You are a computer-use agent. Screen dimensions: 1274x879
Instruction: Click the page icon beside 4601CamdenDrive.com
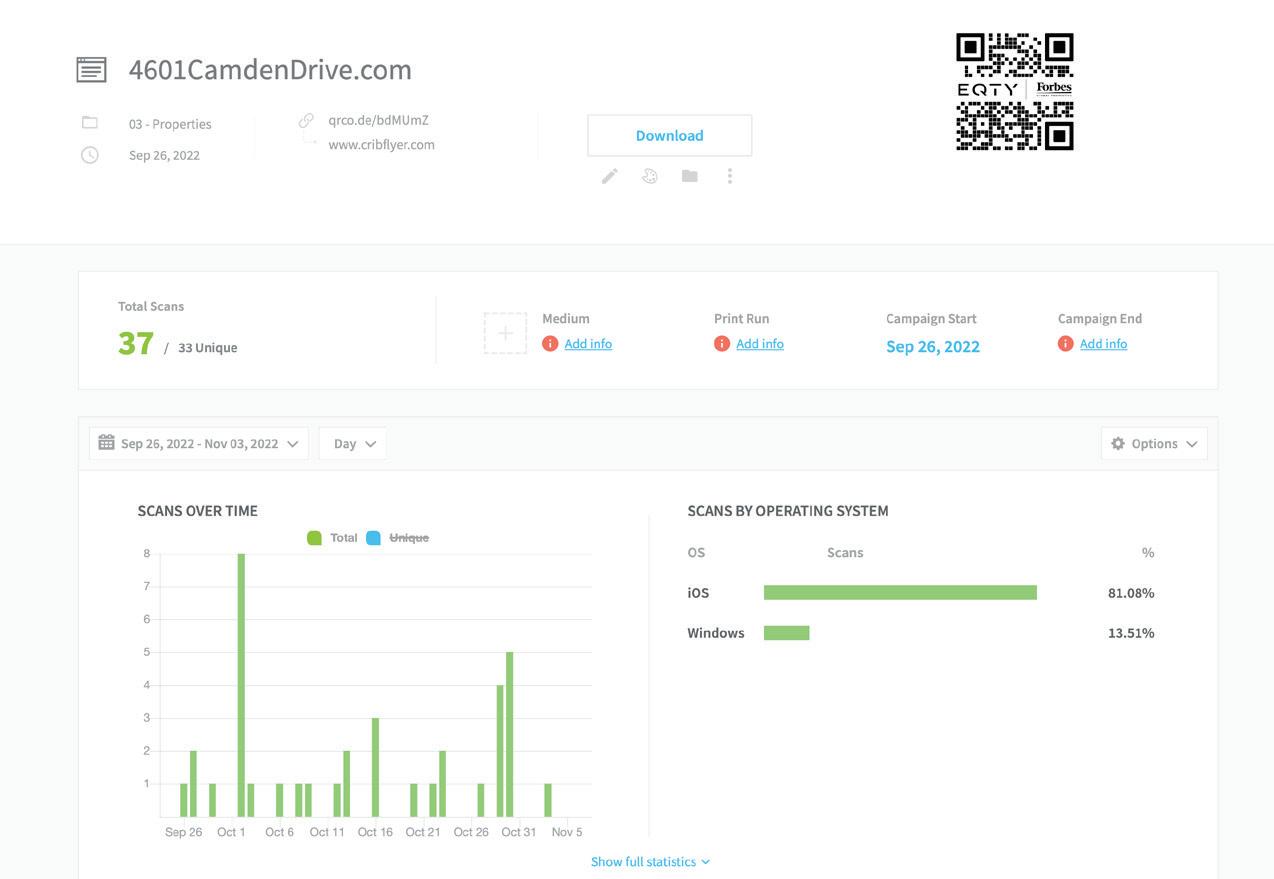tap(91, 70)
